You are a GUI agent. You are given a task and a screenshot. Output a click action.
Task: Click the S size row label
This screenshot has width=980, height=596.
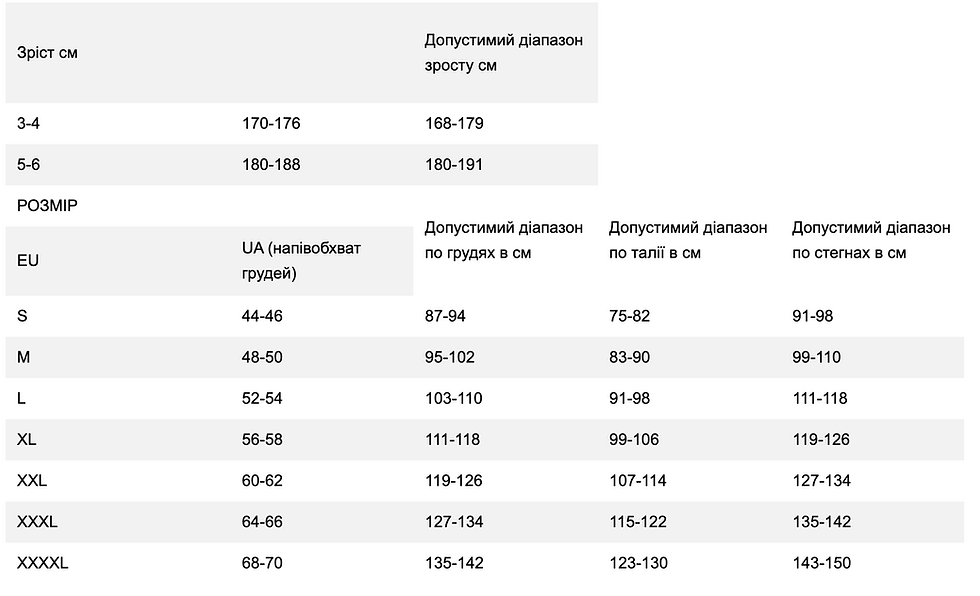(22, 316)
